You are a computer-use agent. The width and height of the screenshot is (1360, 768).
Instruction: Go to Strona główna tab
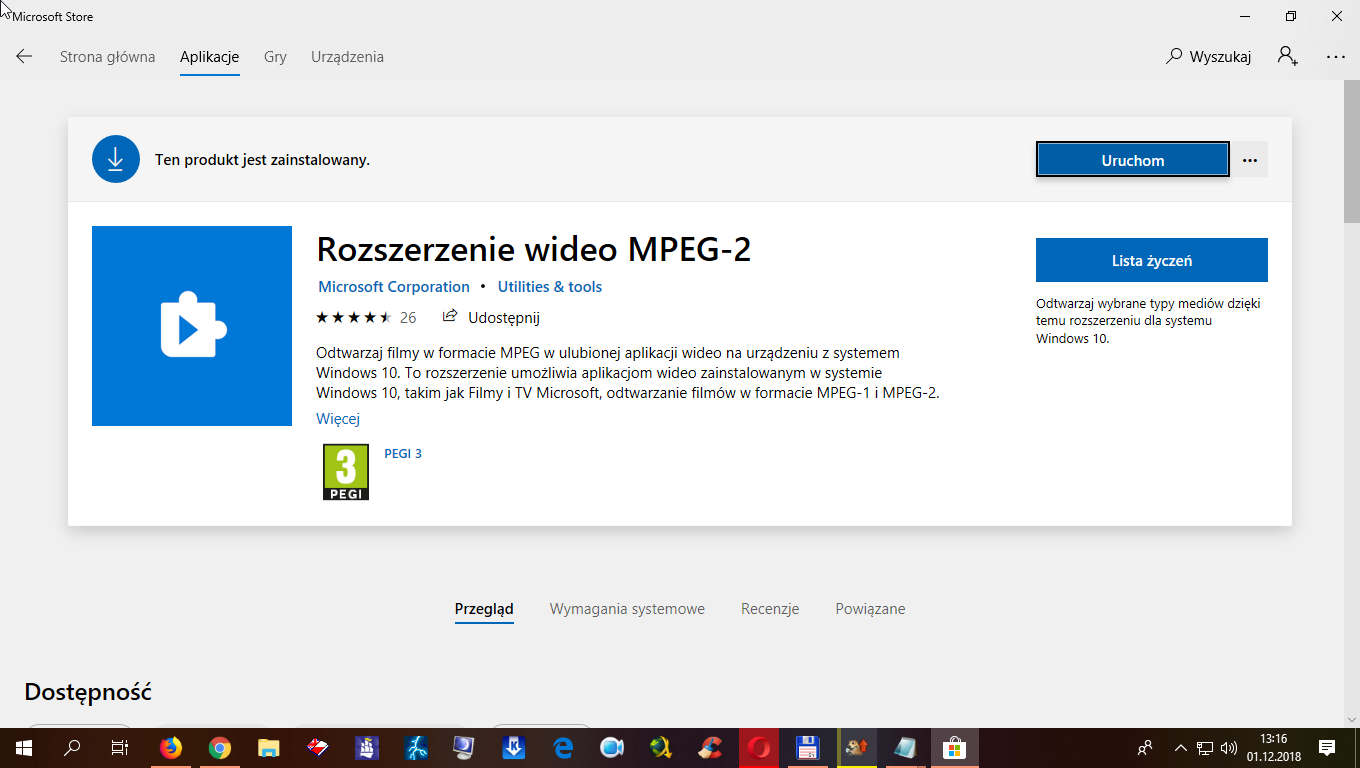point(108,57)
